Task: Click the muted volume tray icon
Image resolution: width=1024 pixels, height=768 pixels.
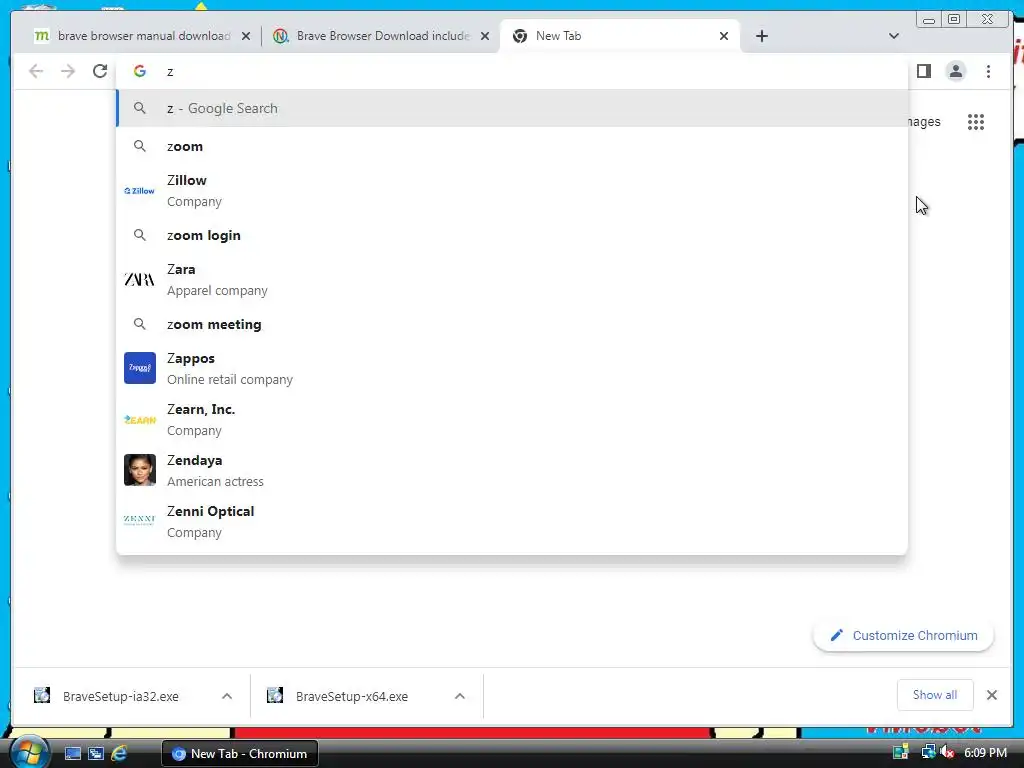Action: click(947, 752)
